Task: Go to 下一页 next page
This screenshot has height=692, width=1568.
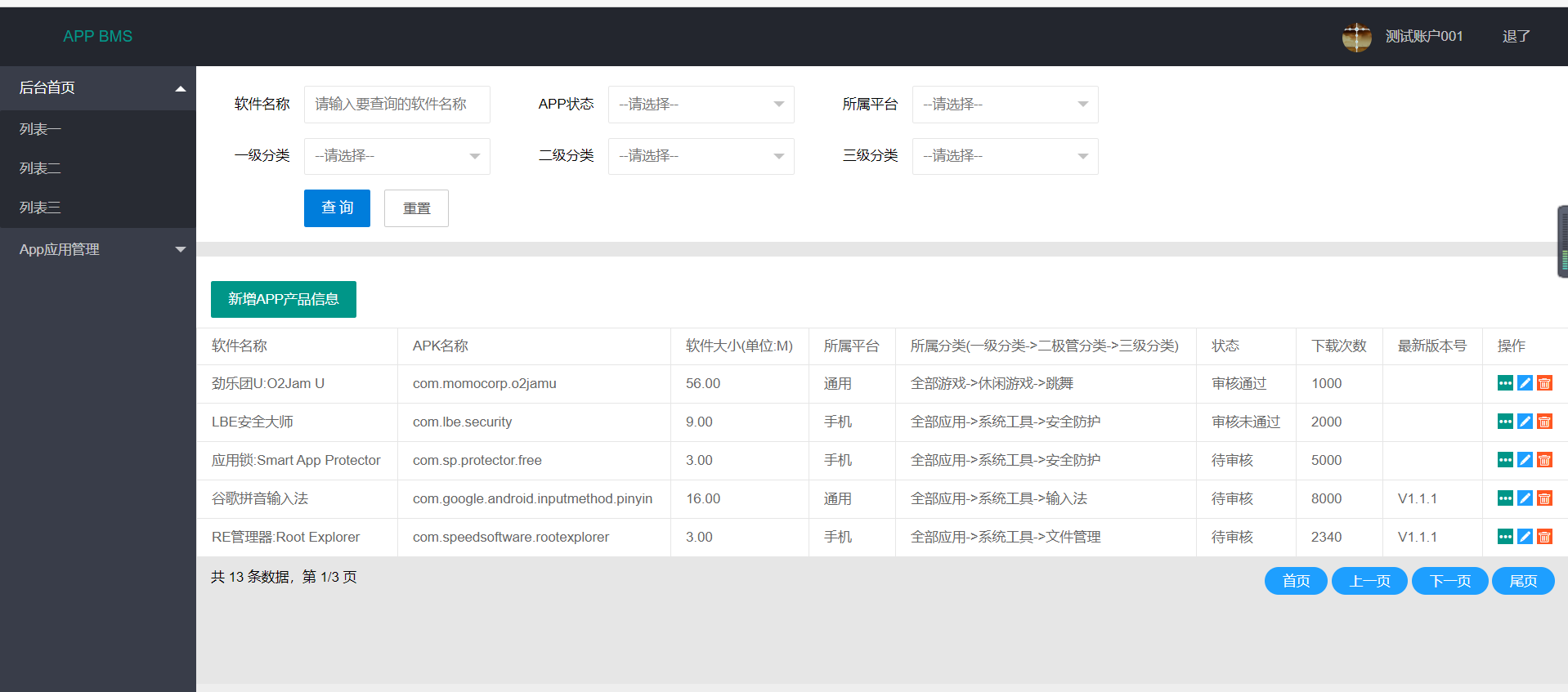Action: pyautogui.click(x=1450, y=581)
